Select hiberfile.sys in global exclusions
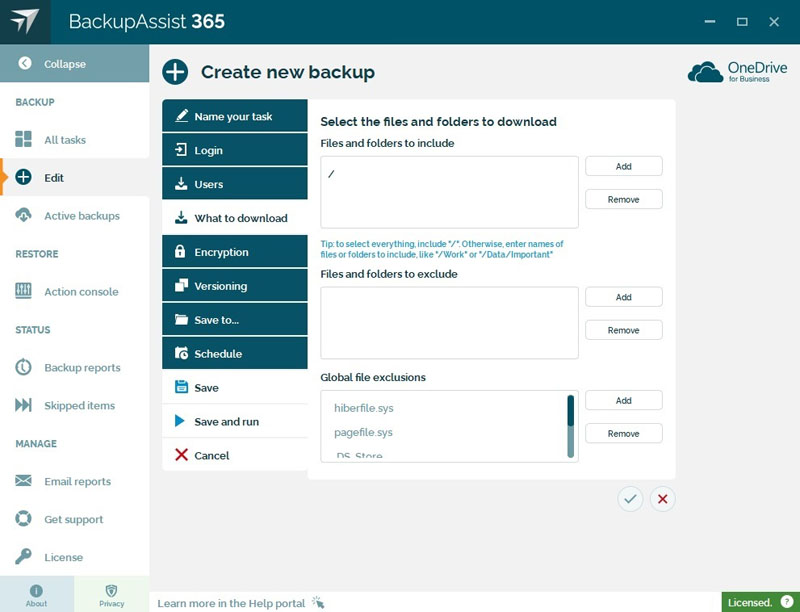Screen dimensions: 800x612 pyautogui.click(x=364, y=408)
